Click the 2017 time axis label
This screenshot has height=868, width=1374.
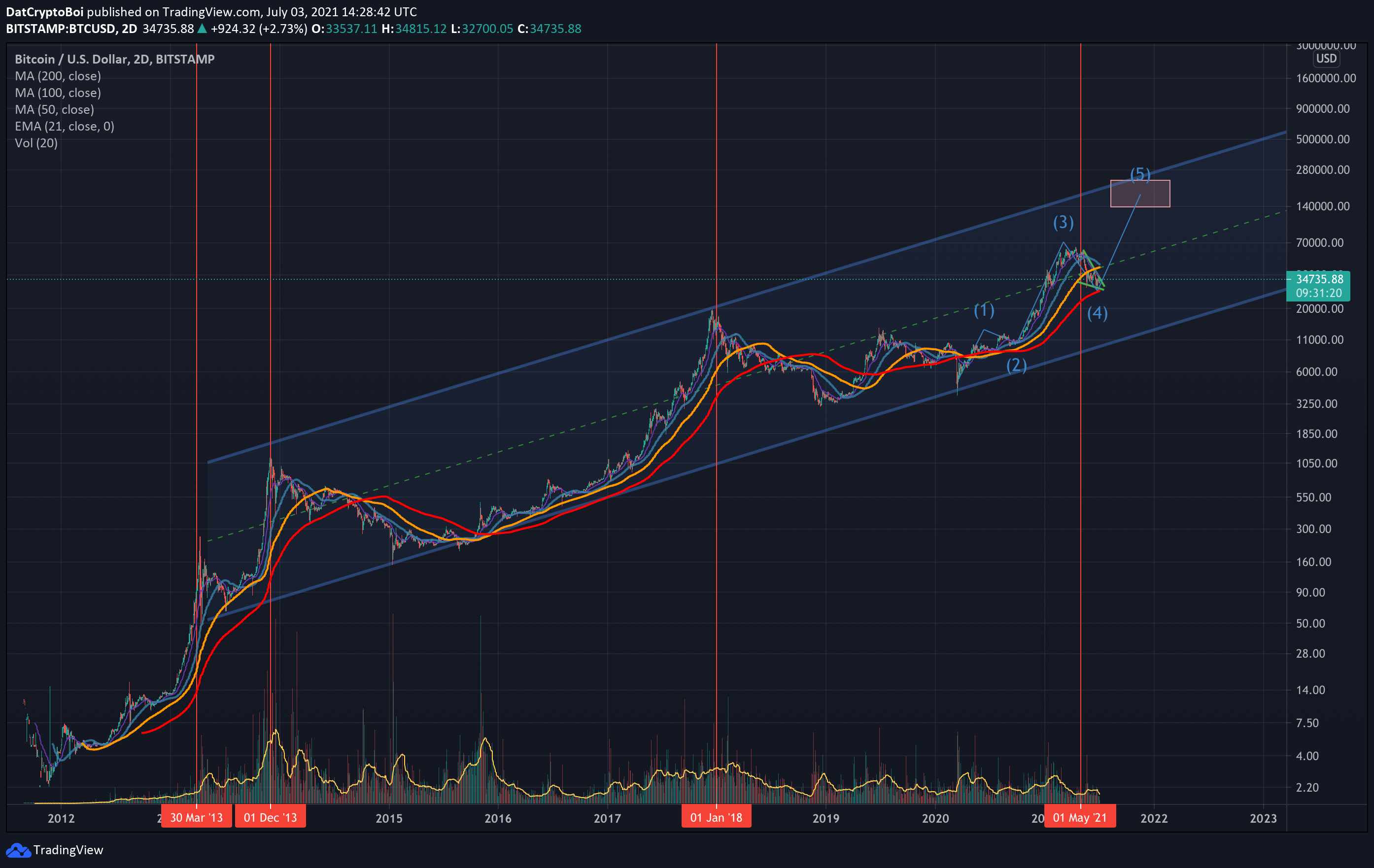(x=607, y=818)
